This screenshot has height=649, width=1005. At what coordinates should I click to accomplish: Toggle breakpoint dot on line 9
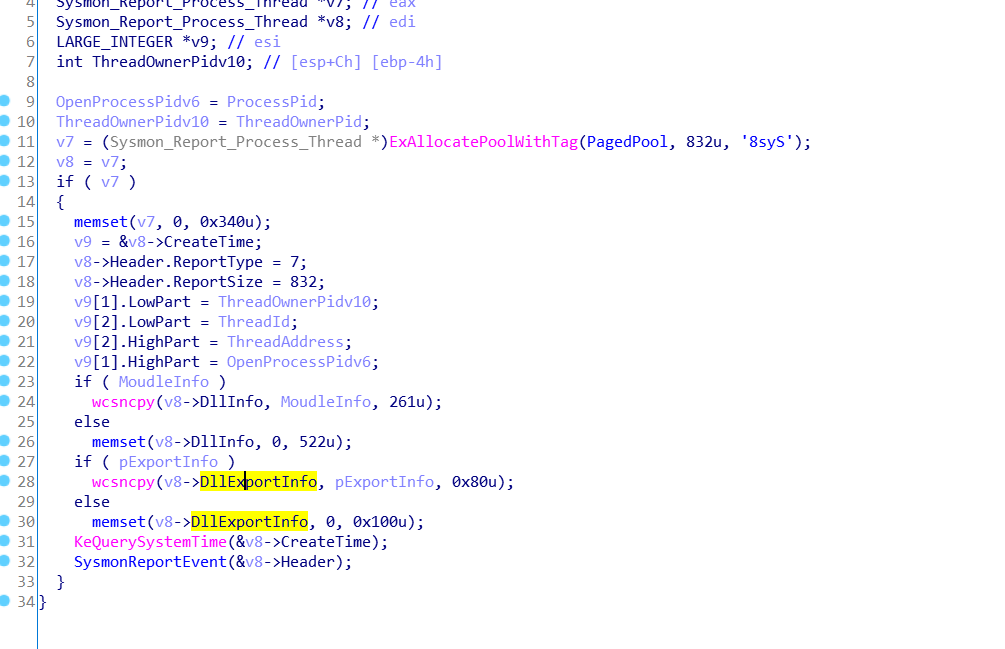tap(4, 100)
